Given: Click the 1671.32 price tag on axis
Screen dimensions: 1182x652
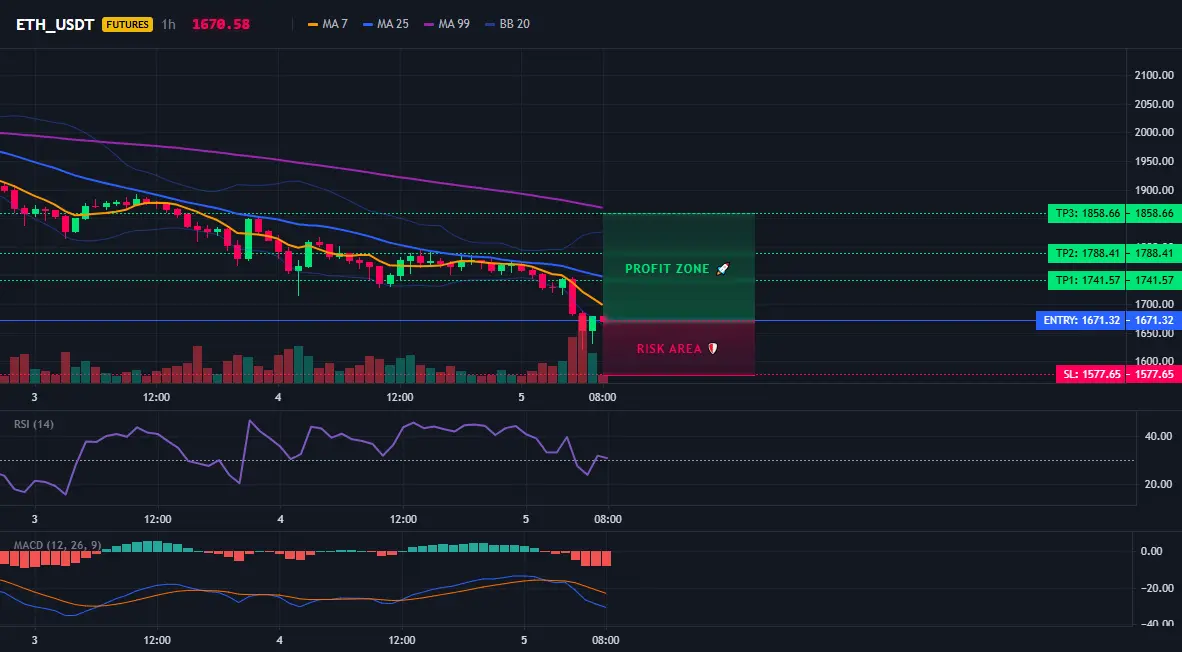Looking at the screenshot, I should 1154,320.
